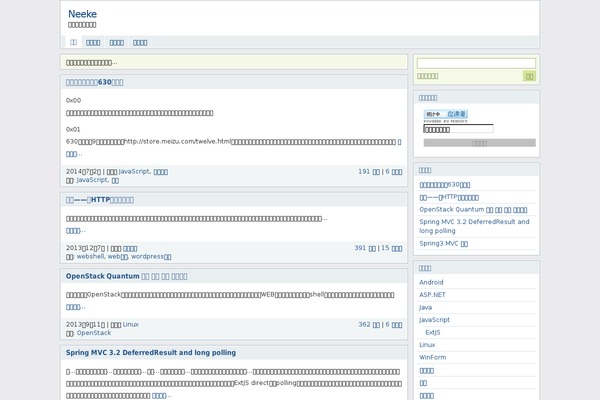600x400 pixels.
Task: Open the OpenStack Quantum post heading
Action: click(126, 276)
